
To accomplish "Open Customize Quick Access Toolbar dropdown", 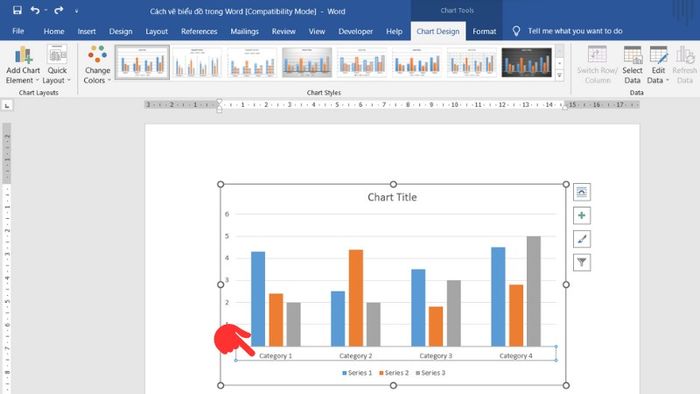I will coord(76,11).
